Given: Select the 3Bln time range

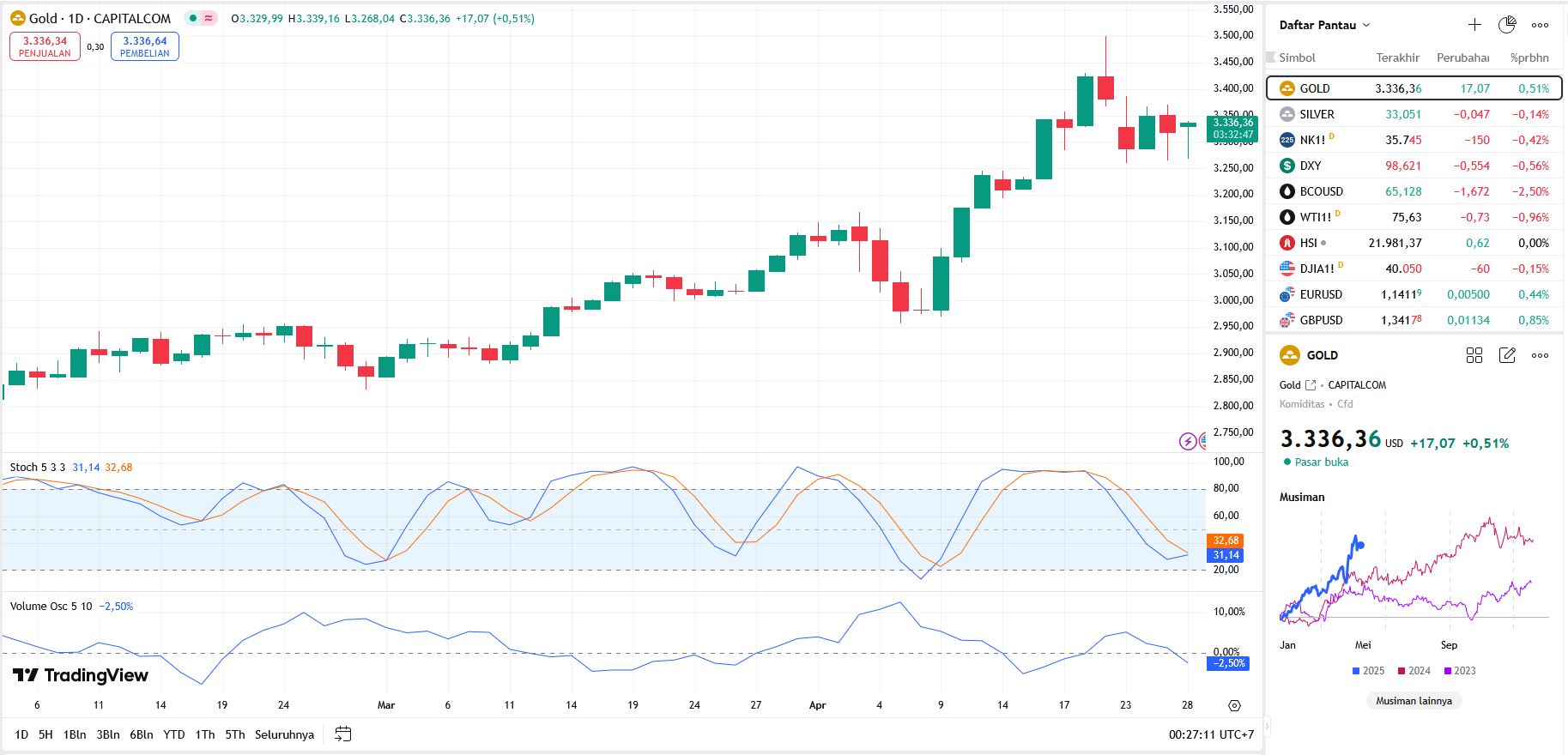Looking at the screenshot, I should tap(107, 734).
